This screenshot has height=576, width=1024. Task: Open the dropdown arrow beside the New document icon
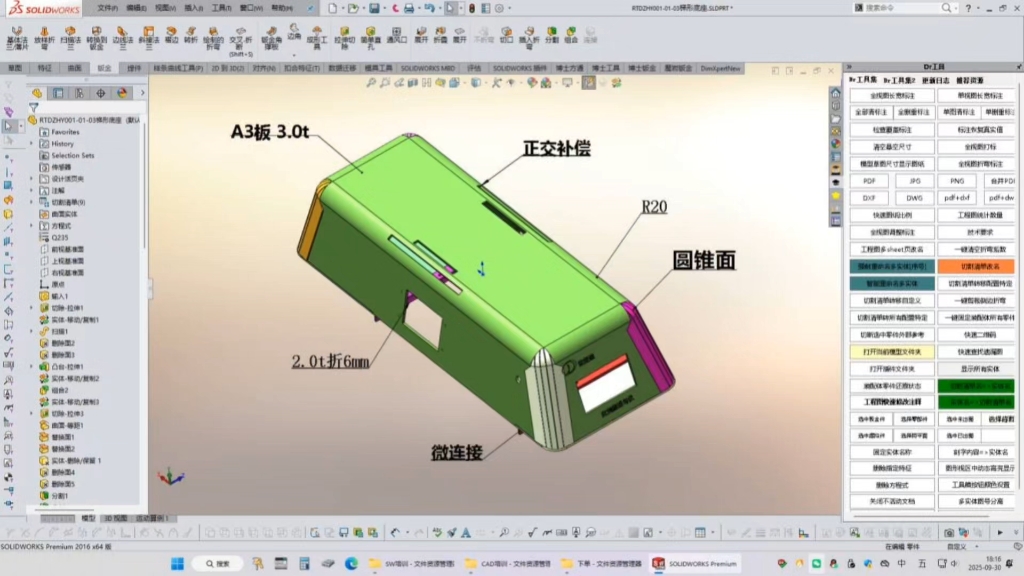point(343,8)
